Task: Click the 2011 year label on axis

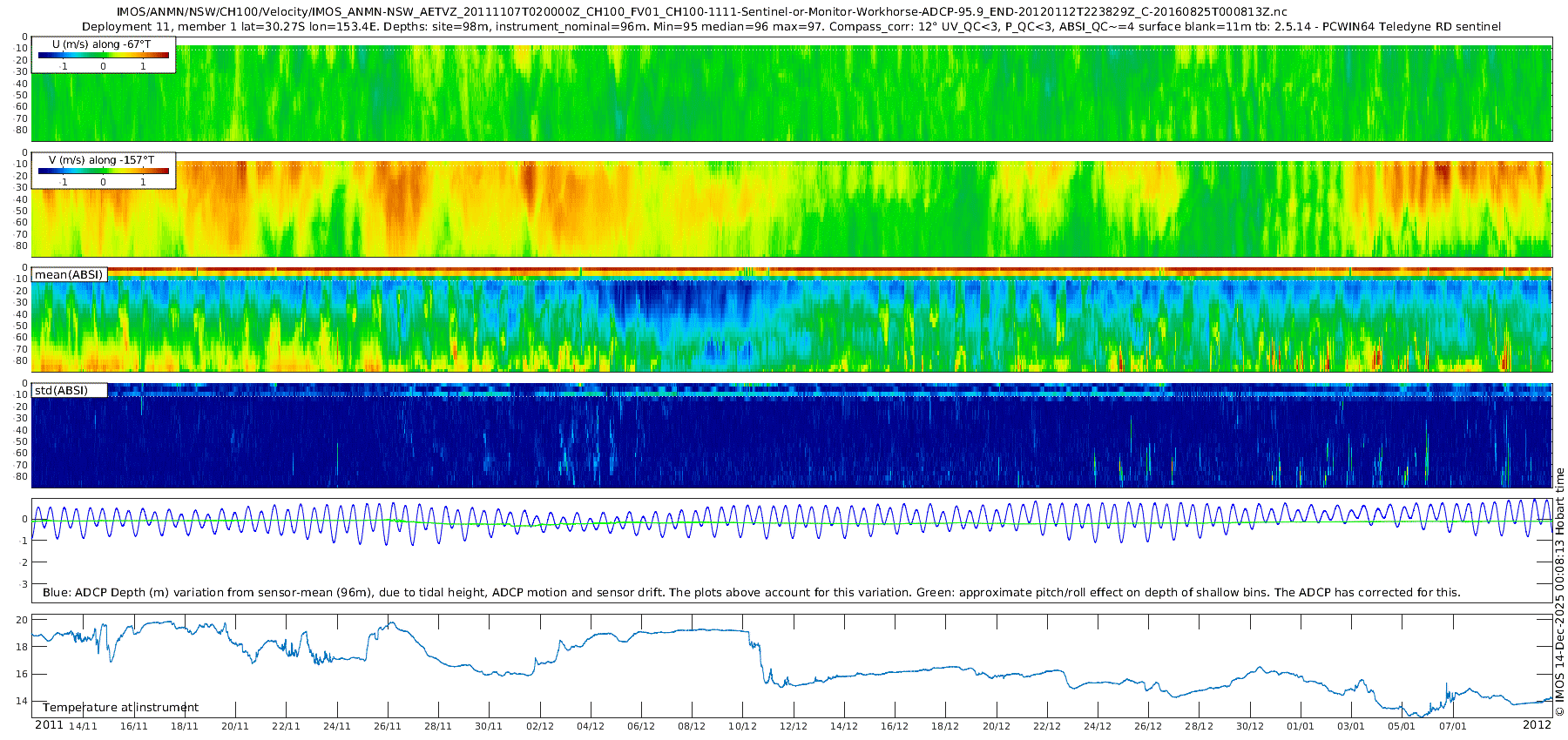Action: (x=49, y=725)
